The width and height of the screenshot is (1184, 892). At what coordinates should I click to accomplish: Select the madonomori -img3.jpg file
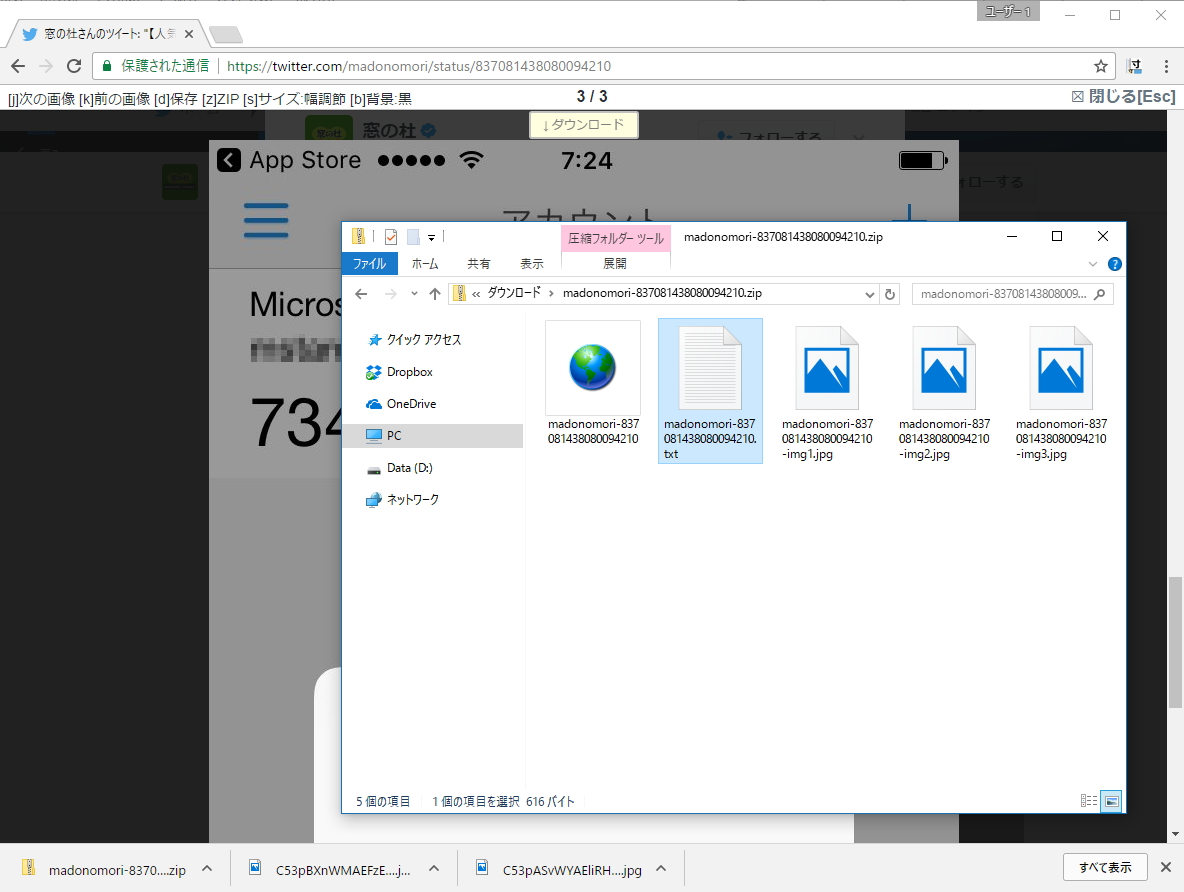pyautogui.click(x=1061, y=392)
